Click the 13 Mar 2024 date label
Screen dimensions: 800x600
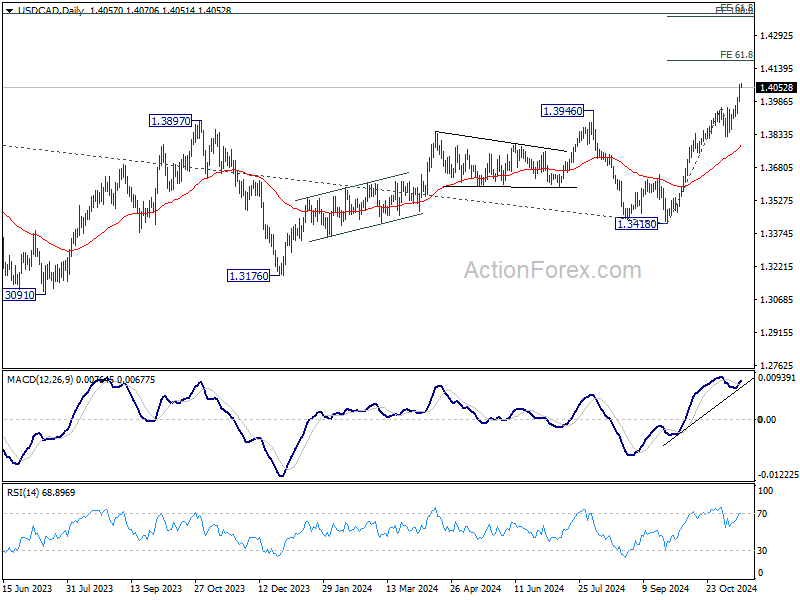pos(412,588)
